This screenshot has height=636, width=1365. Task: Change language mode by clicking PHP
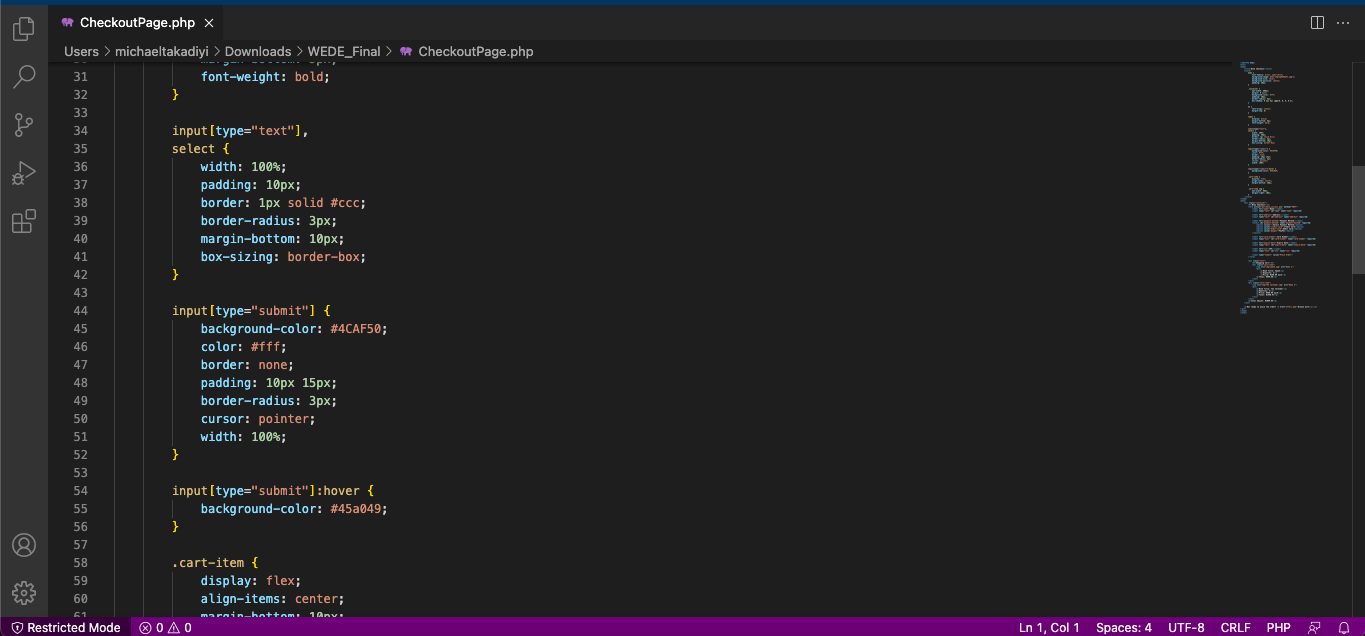point(1278,627)
